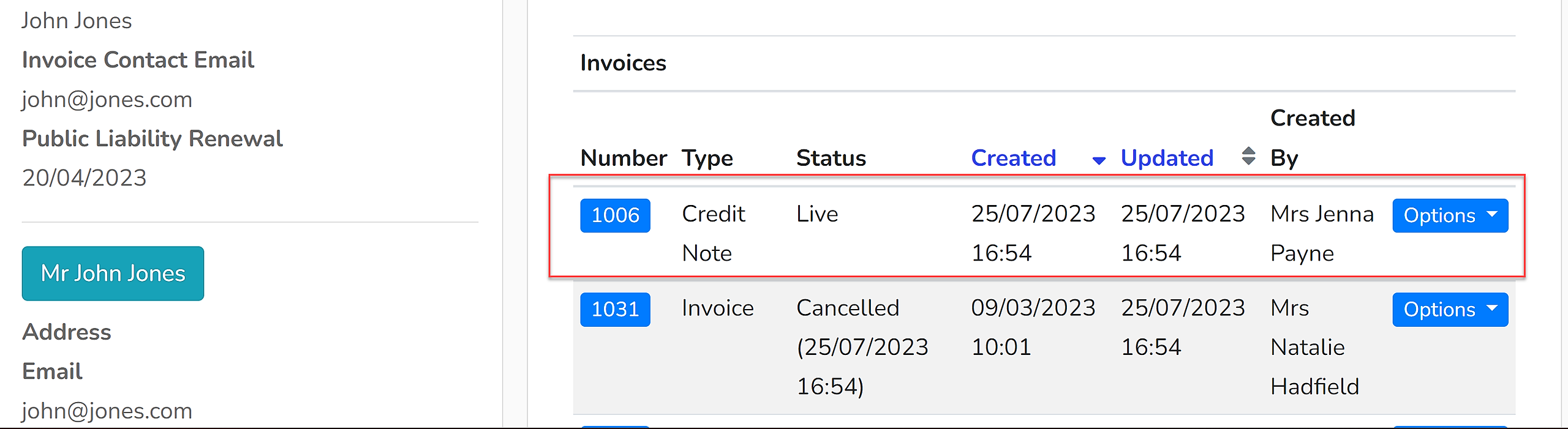Click the Created By column header
The image size is (1568, 429).
pyautogui.click(x=1313, y=138)
